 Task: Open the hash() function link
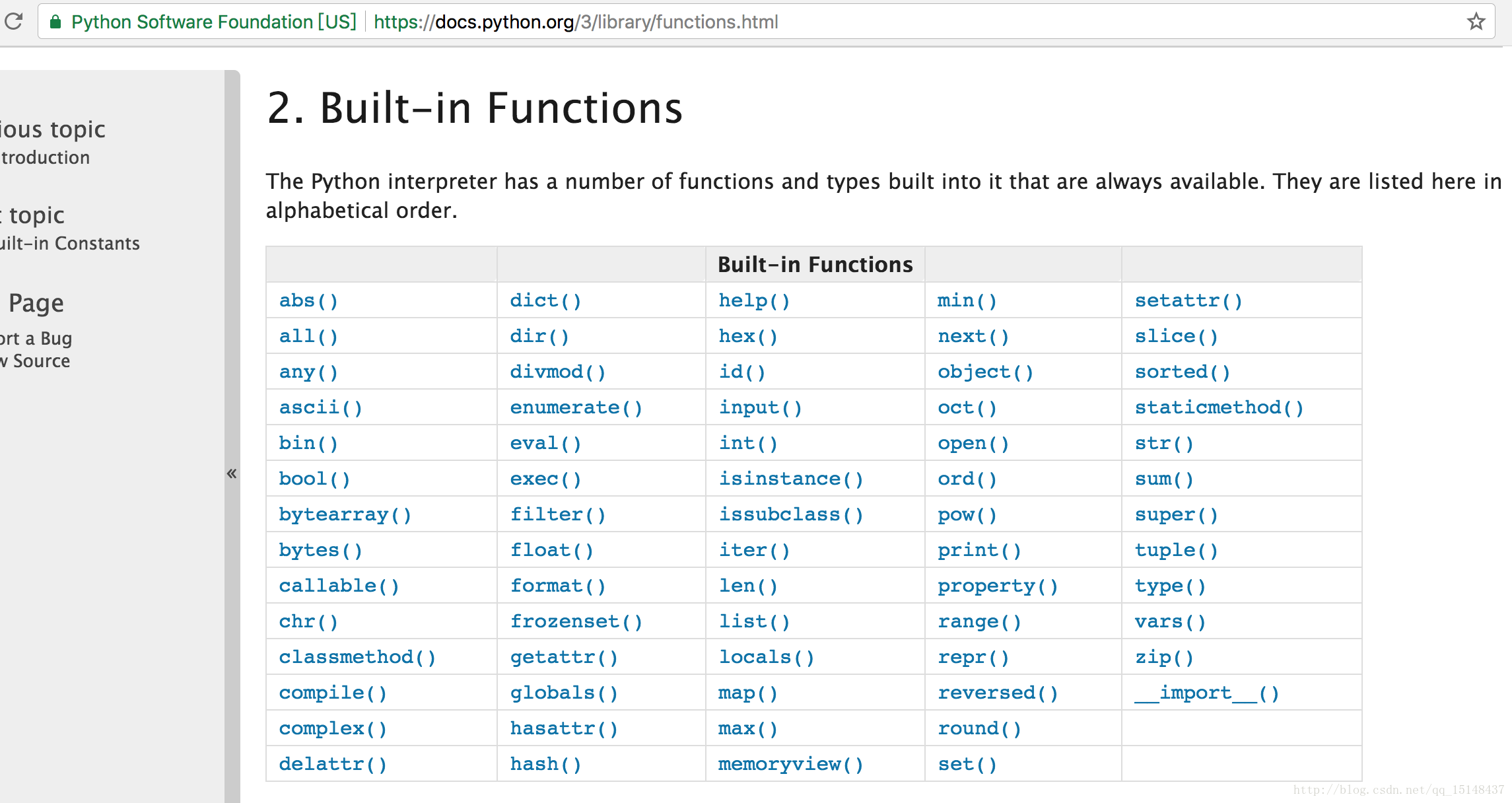[546, 765]
